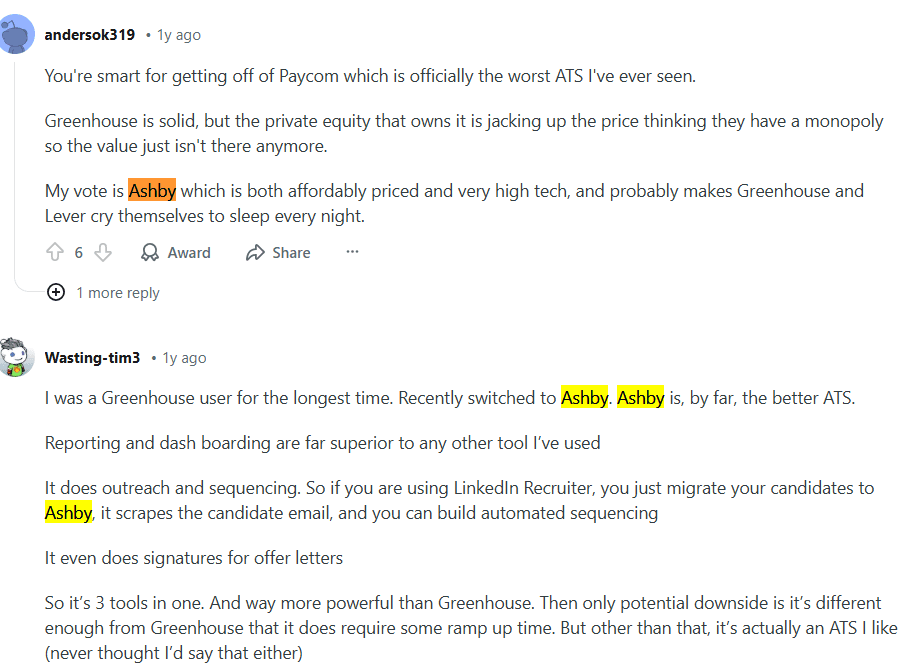Click the Share arrow icon

255,253
